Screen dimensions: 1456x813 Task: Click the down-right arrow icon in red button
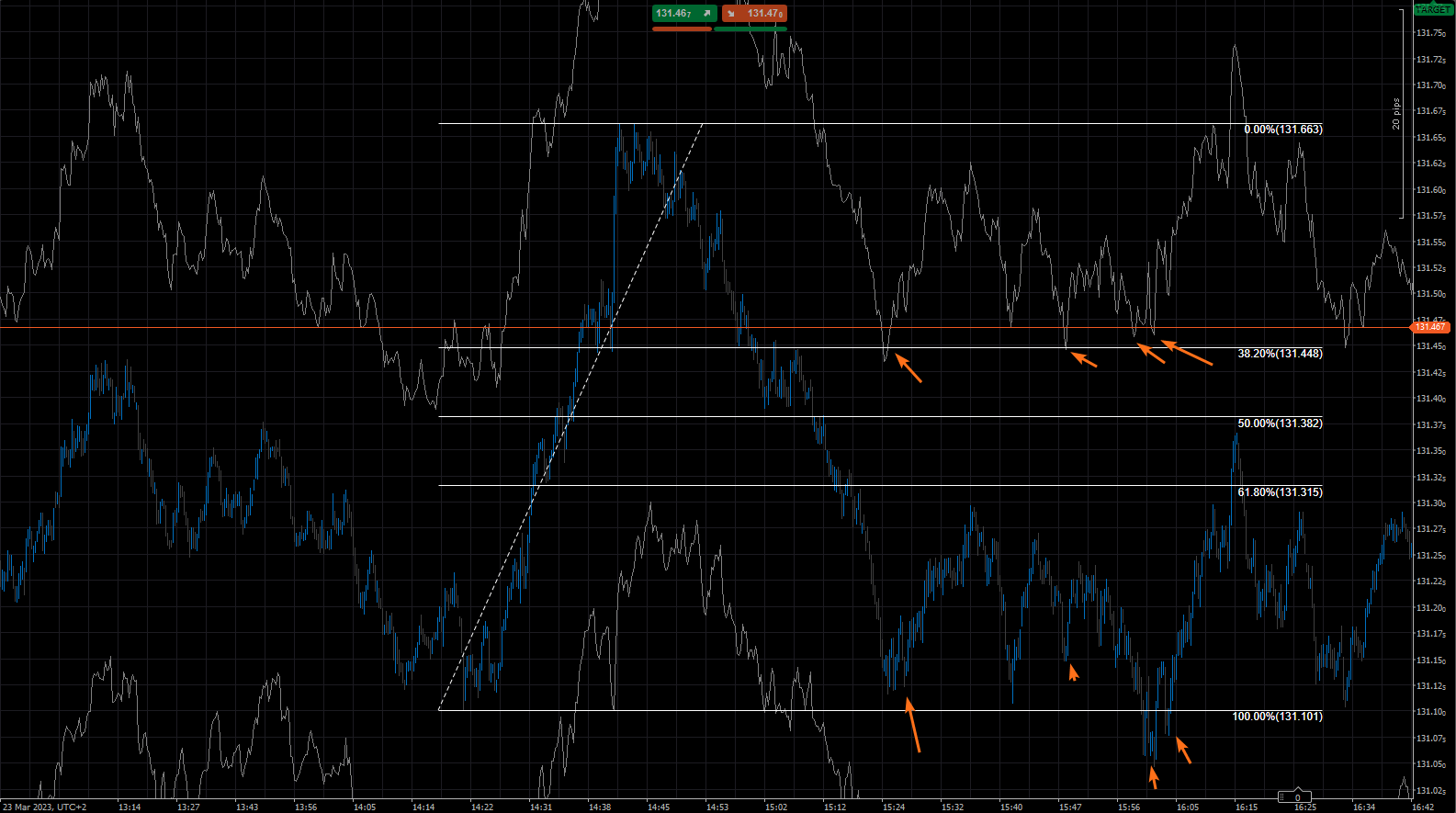pyautogui.click(x=731, y=14)
